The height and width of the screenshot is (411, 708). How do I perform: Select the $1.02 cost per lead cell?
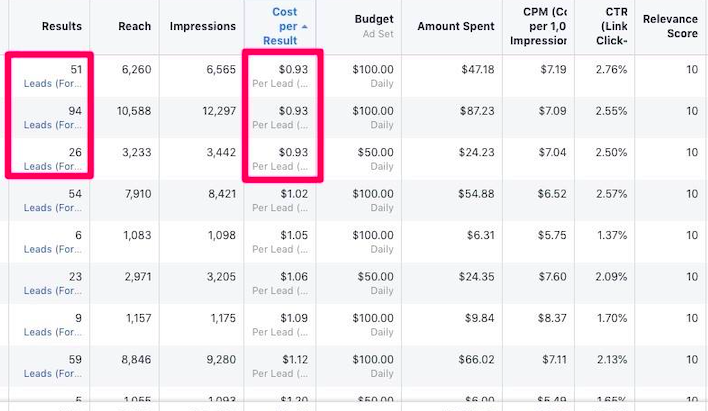[x=280, y=201]
